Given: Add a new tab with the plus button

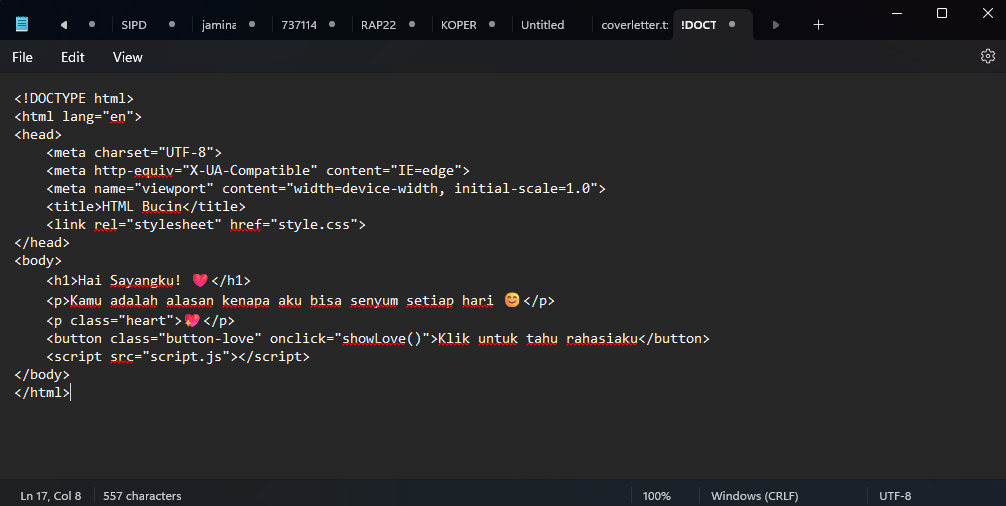Looking at the screenshot, I should (x=818, y=25).
